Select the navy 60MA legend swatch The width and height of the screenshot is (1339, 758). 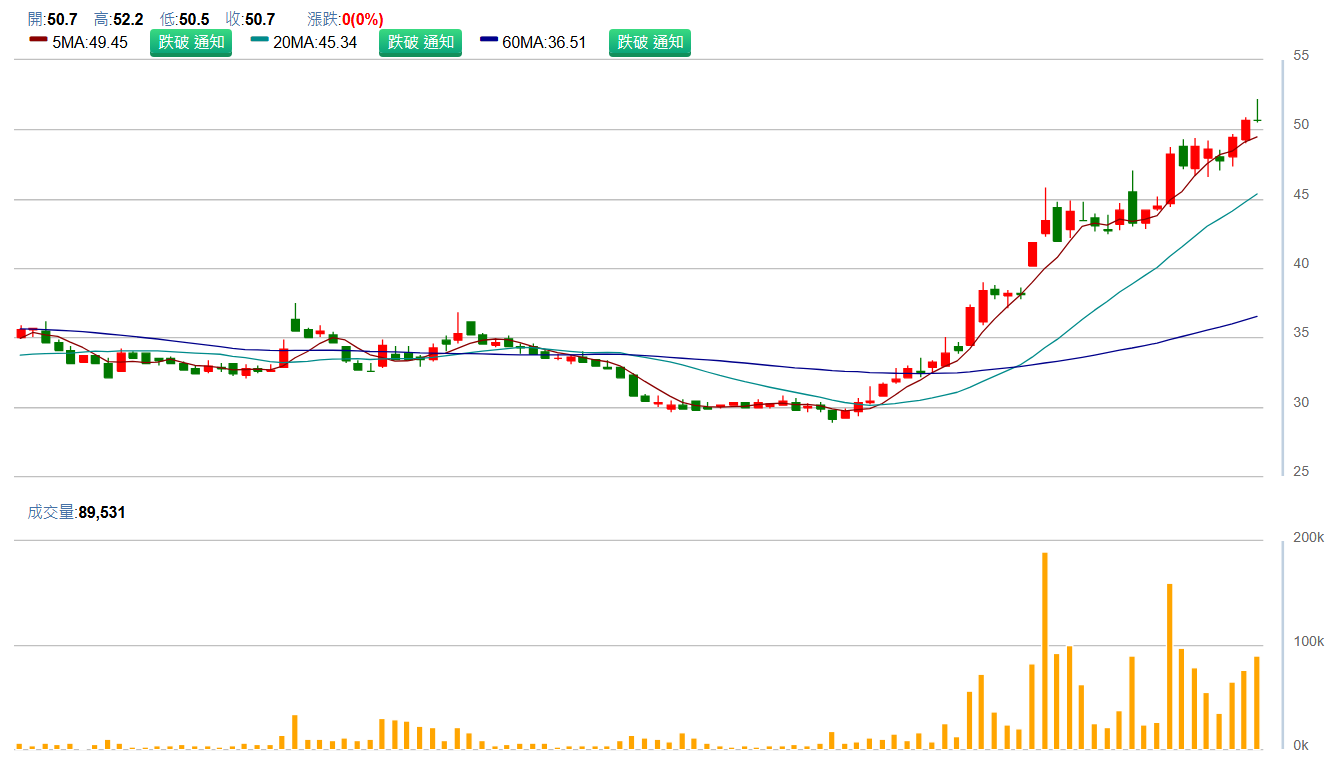tap(489, 40)
